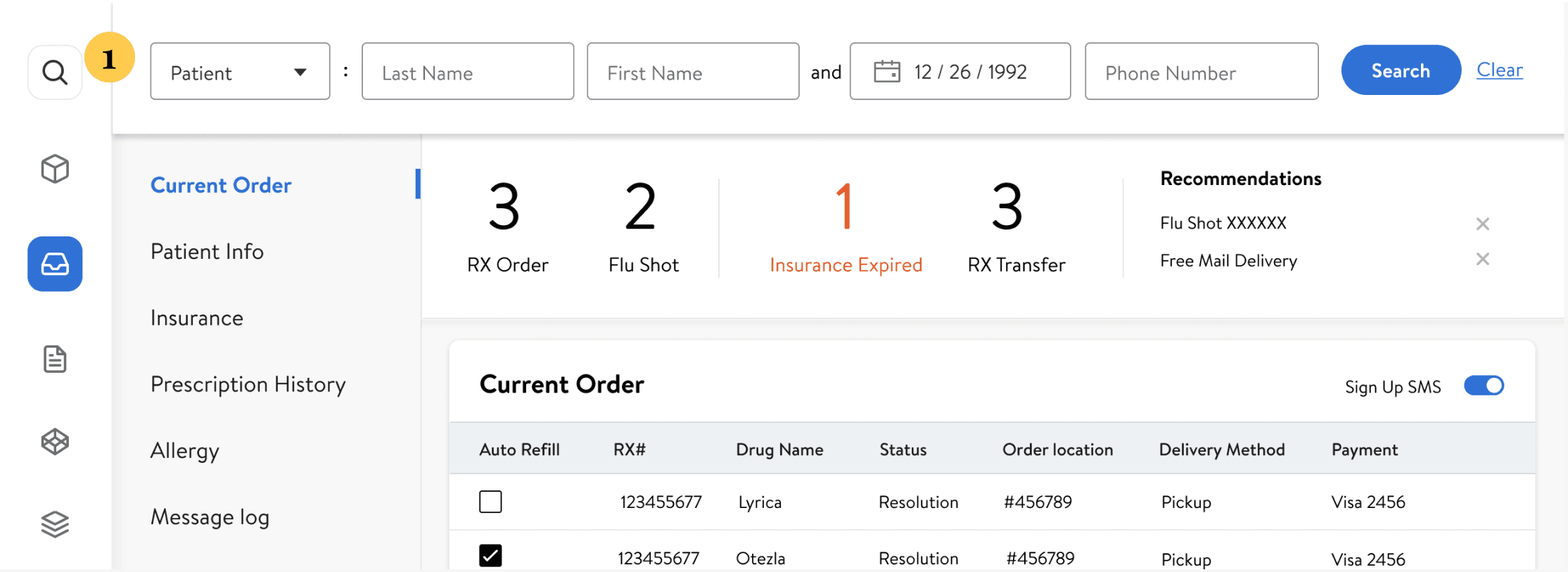
Task: Select the Insurance Expired counter
Action: click(x=846, y=227)
